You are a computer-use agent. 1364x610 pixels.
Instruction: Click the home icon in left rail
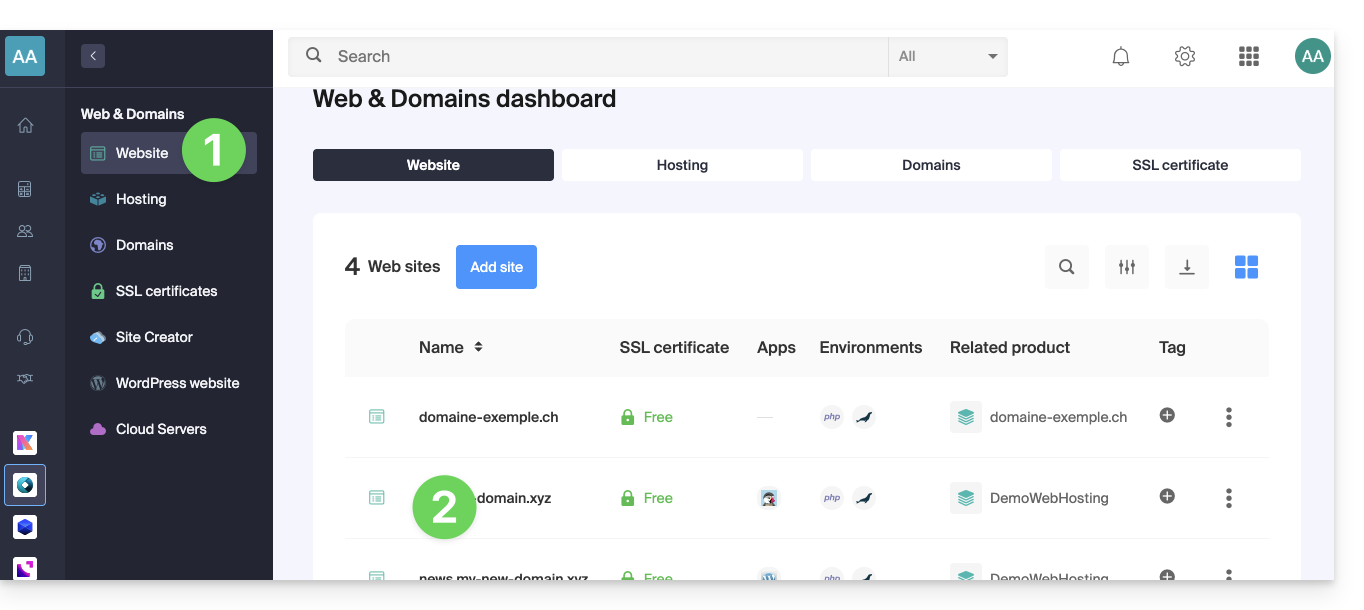click(26, 125)
